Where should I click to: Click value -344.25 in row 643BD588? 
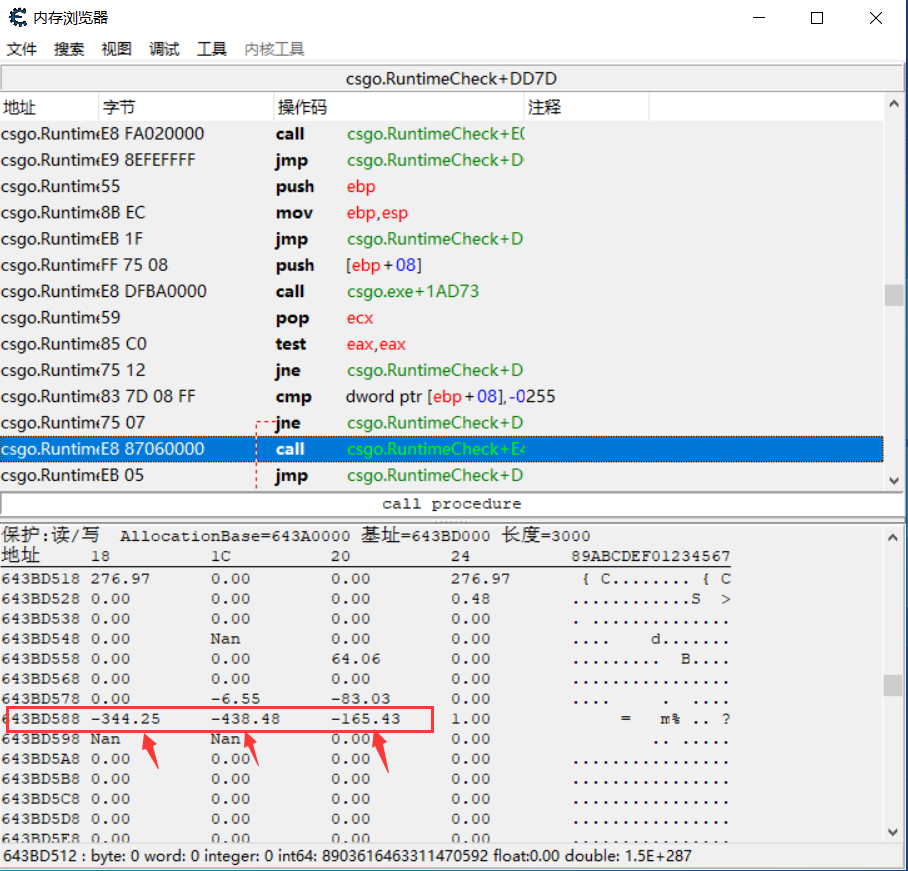point(126,719)
